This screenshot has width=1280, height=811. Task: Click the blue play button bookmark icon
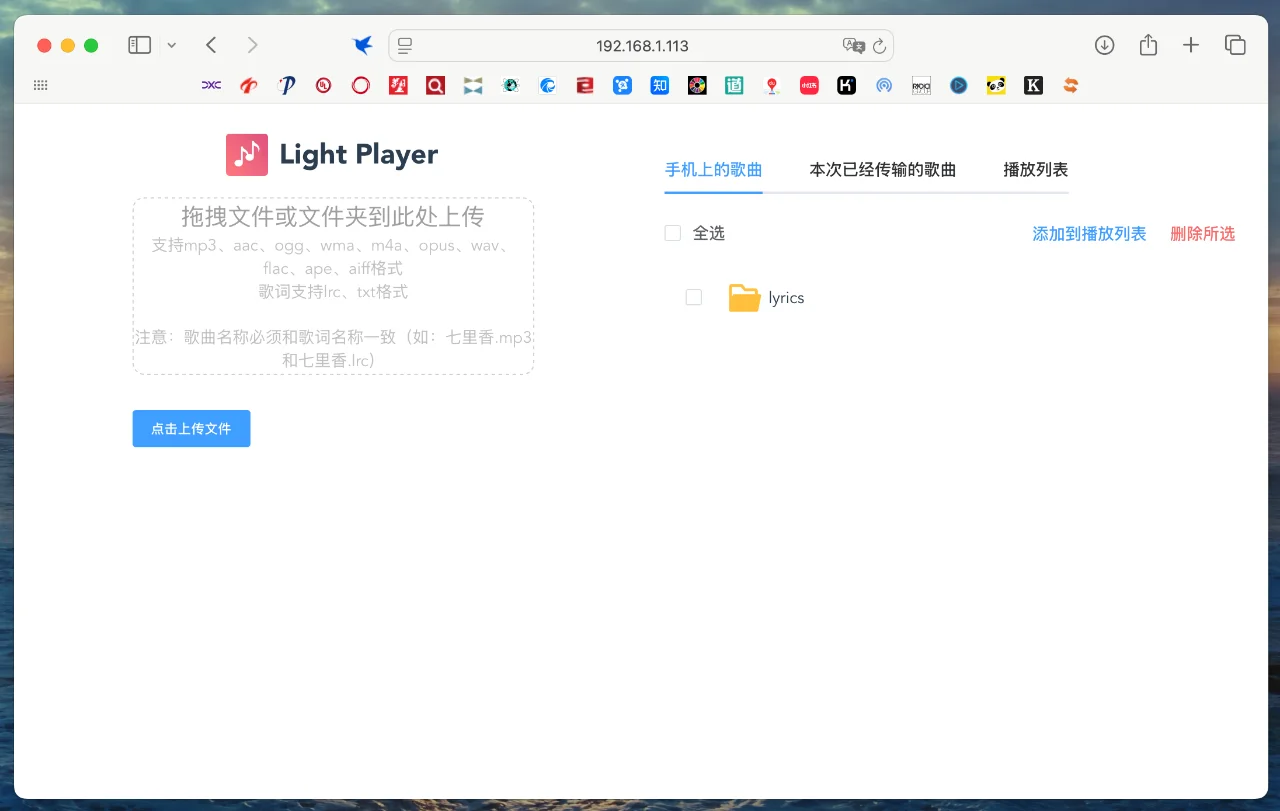click(x=958, y=85)
